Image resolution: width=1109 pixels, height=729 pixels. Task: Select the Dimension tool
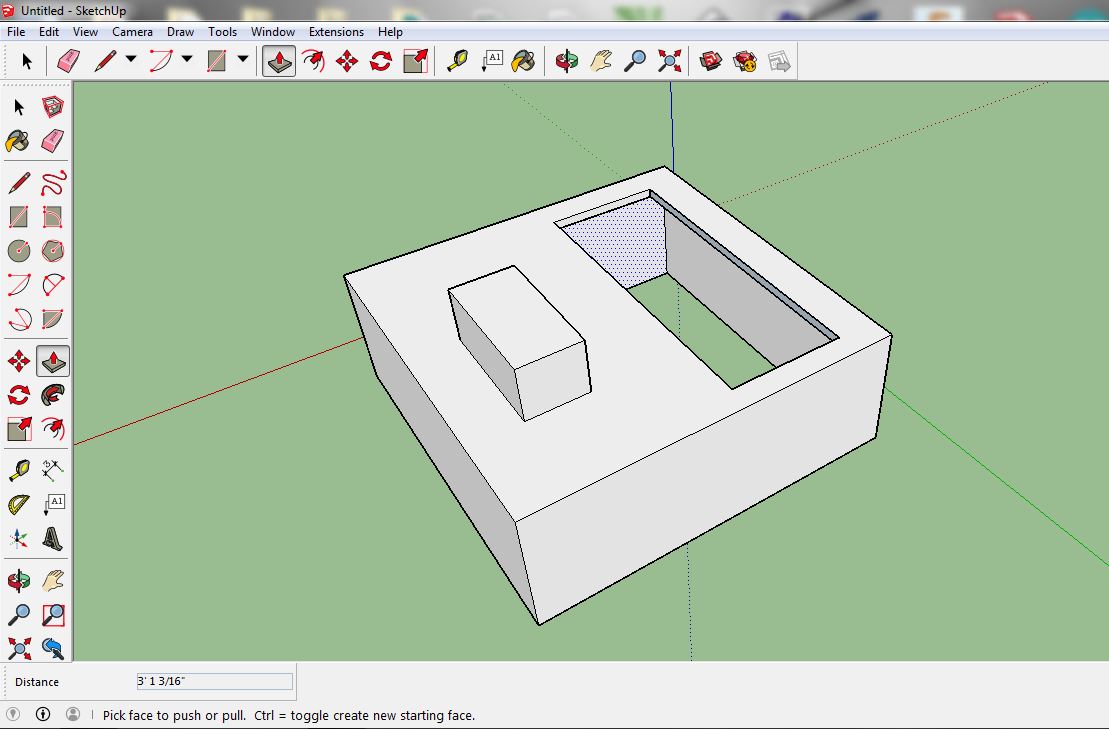coord(53,470)
